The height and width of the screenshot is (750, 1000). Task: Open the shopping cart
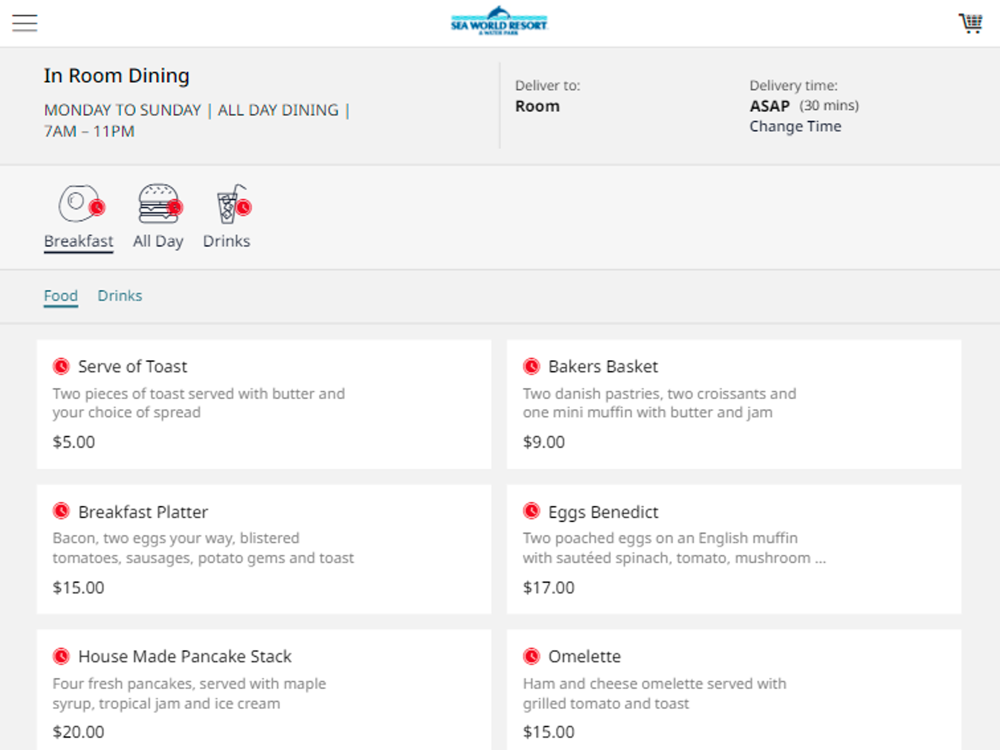click(971, 23)
